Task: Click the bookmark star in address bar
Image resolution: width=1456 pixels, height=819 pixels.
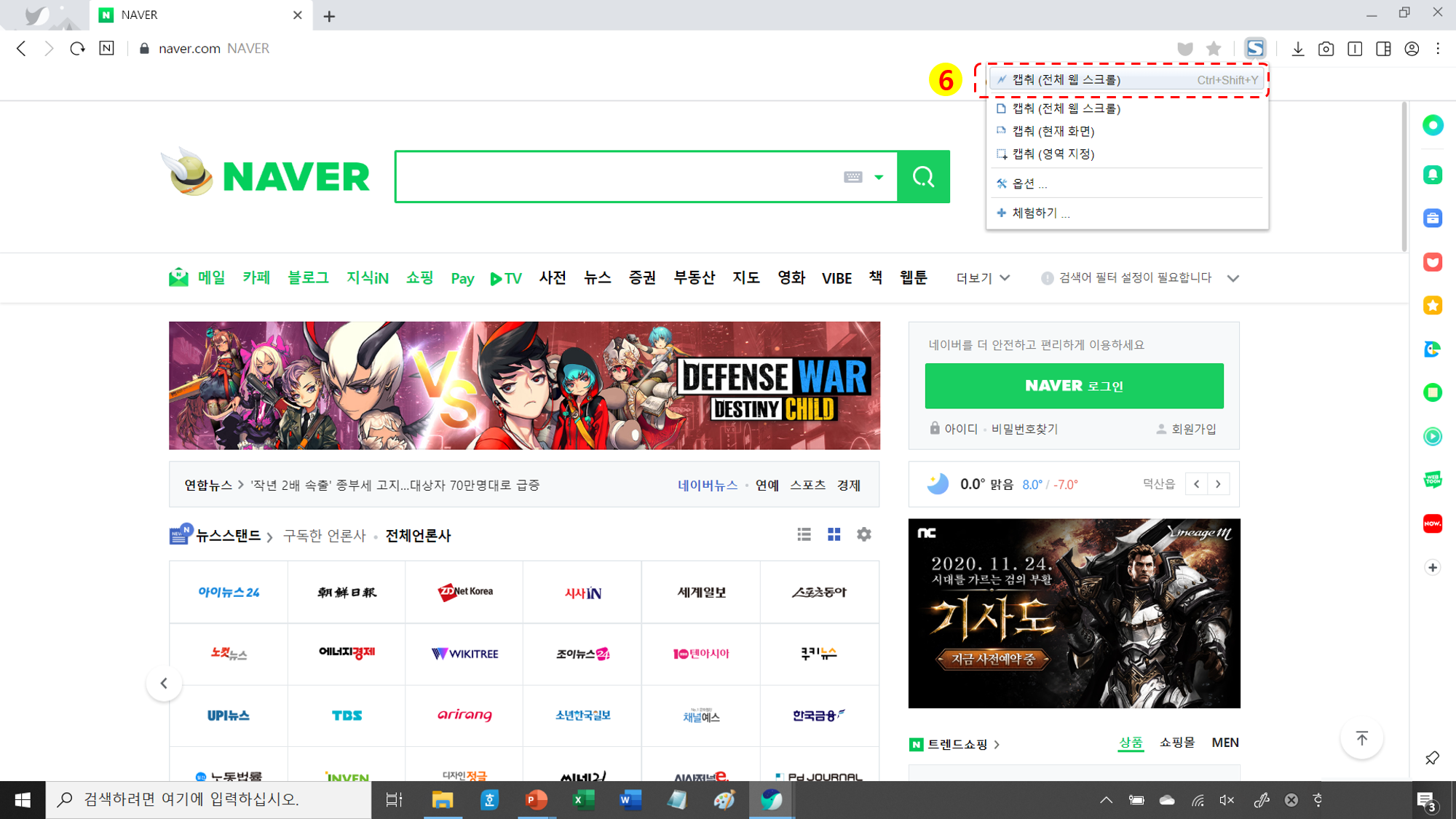Action: (1214, 49)
